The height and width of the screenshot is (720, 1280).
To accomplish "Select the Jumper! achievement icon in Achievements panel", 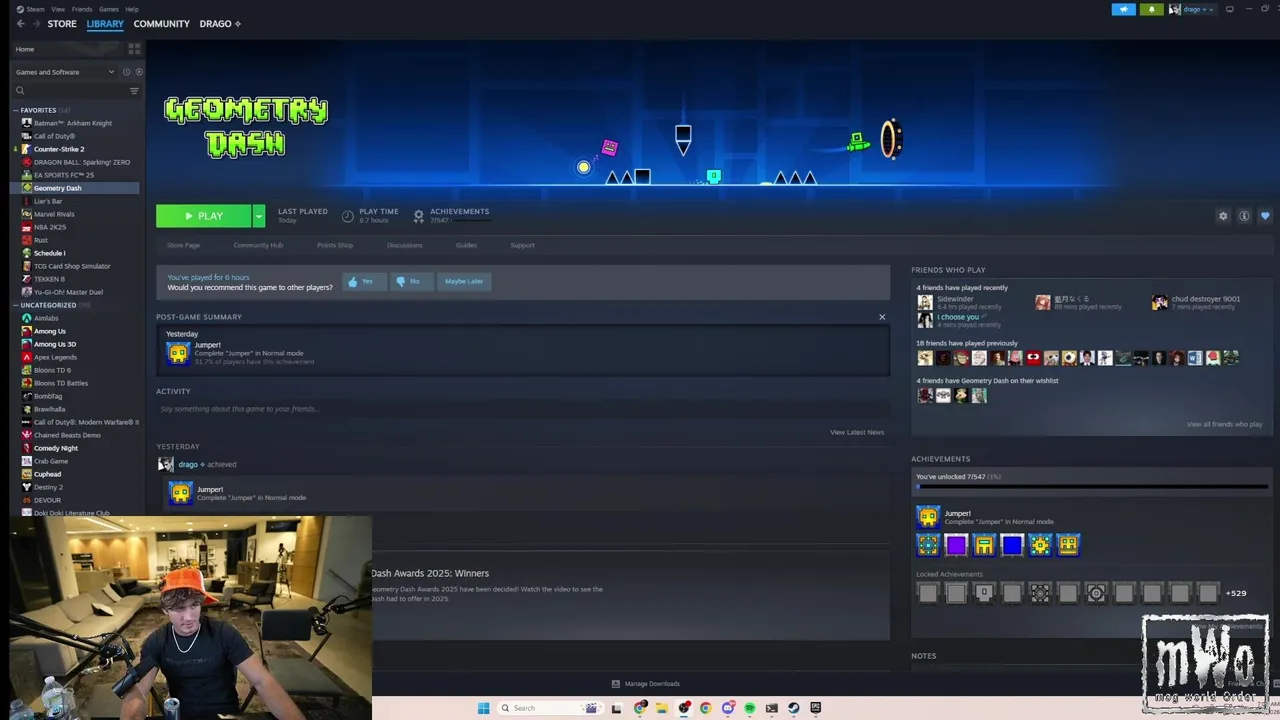I will [x=928, y=517].
